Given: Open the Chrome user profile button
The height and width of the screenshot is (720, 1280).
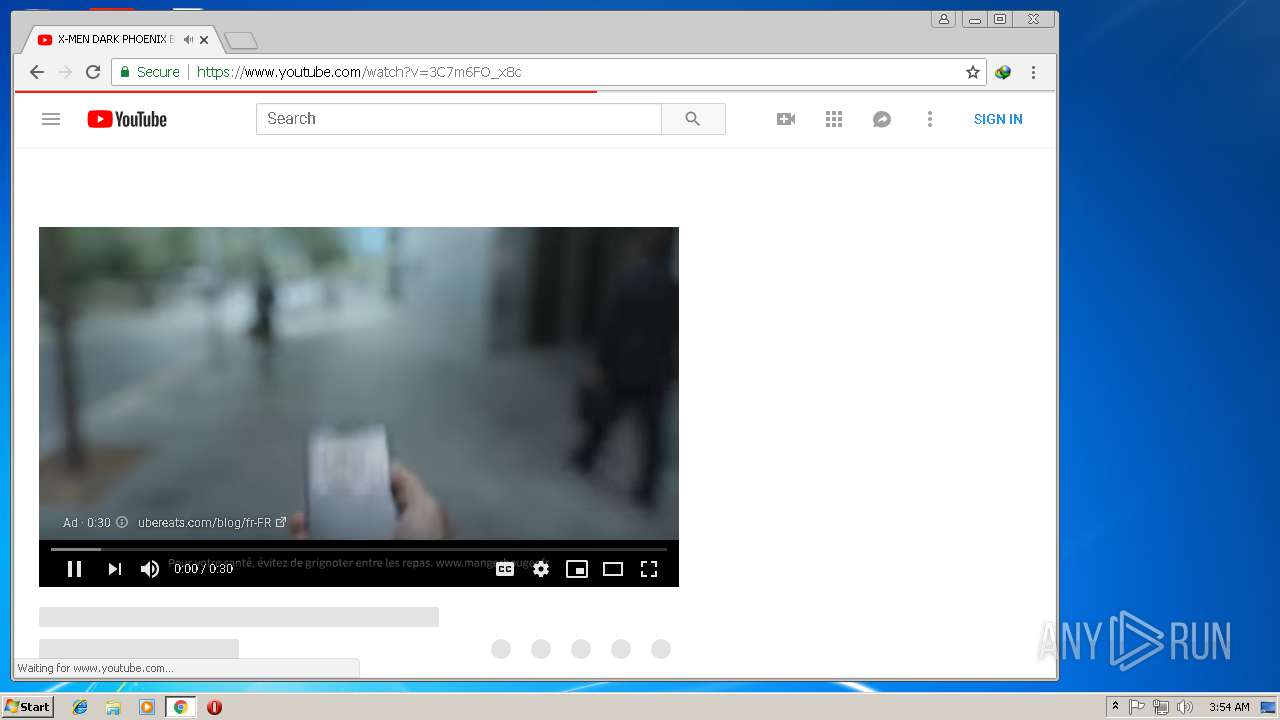Looking at the screenshot, I should 943,19.
